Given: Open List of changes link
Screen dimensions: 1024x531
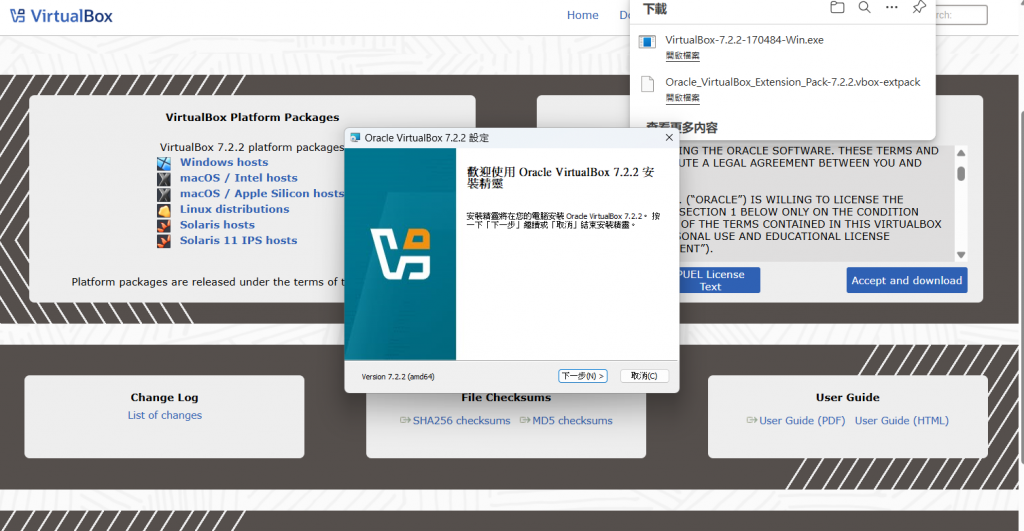Looking at the screenshot, I should [165, 415].
